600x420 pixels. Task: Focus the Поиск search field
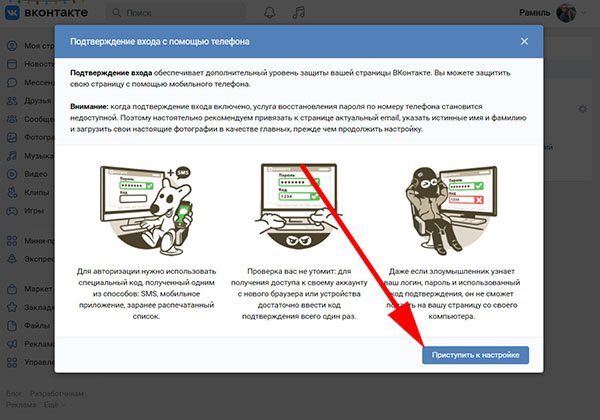point(175,13)
